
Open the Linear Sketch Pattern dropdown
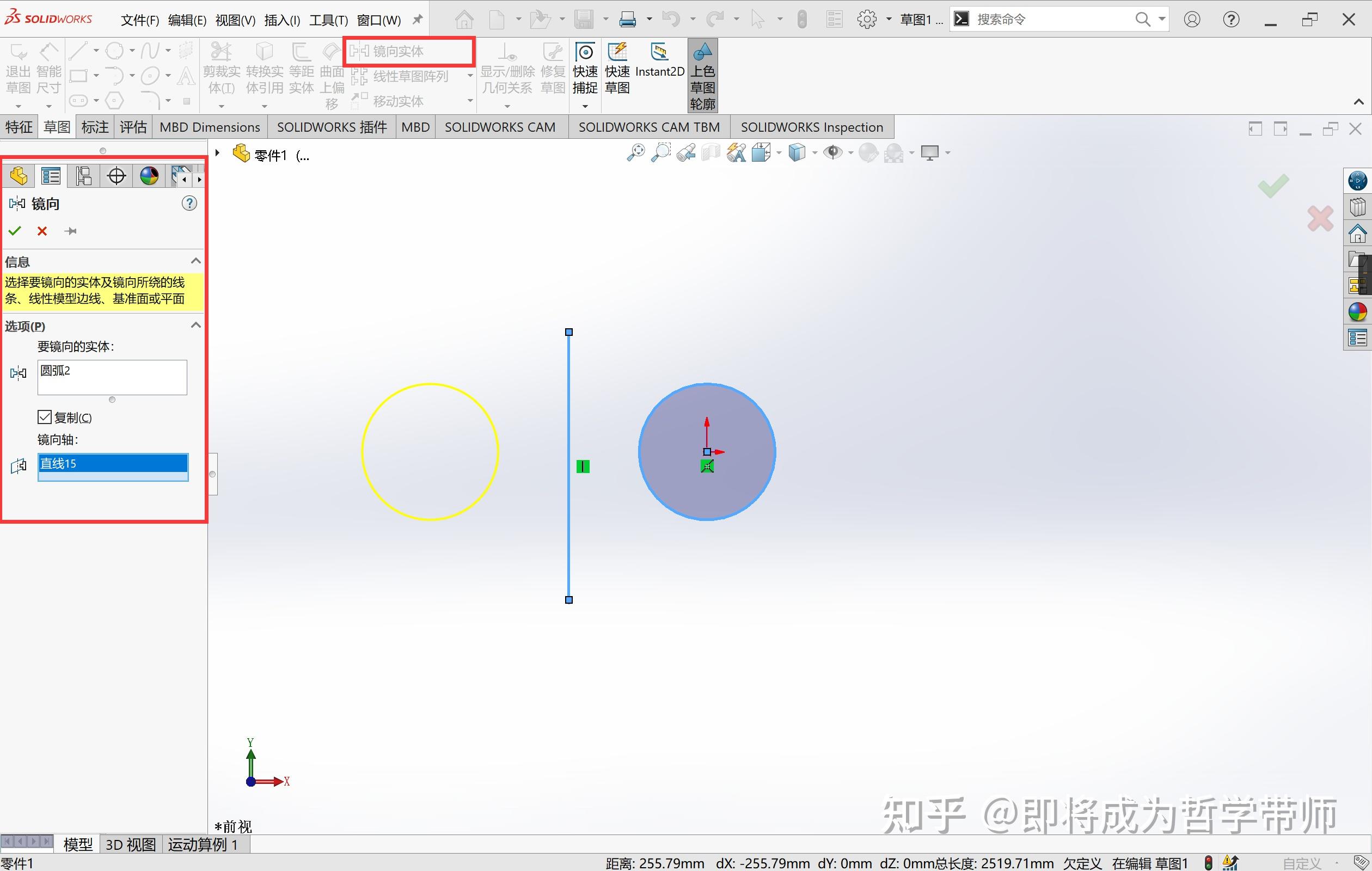pyautogui.click(x=469, y=75)
